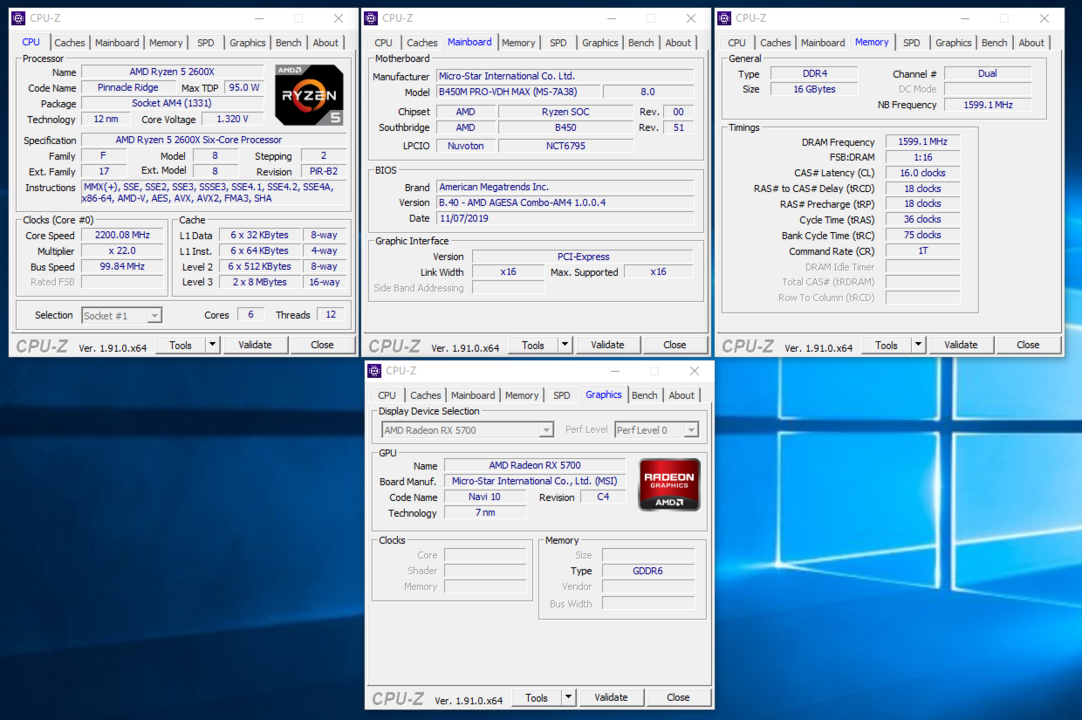Screen dimensions: 1082x720
Task: Click the 16 GBytes memory size value
Action: pyautogui.click(x=814, y=89)
